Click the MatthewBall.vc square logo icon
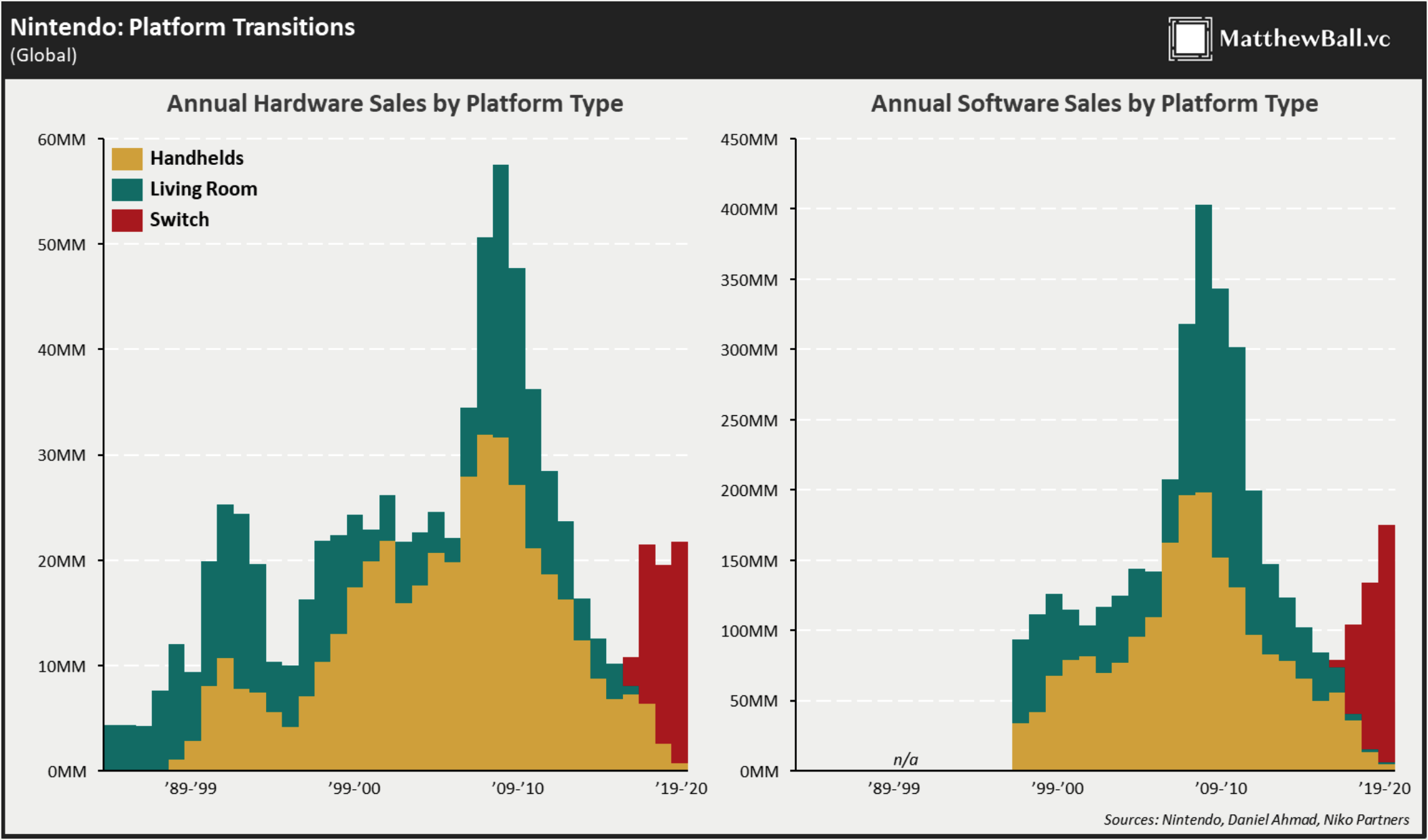 (x=1190, y=39)
